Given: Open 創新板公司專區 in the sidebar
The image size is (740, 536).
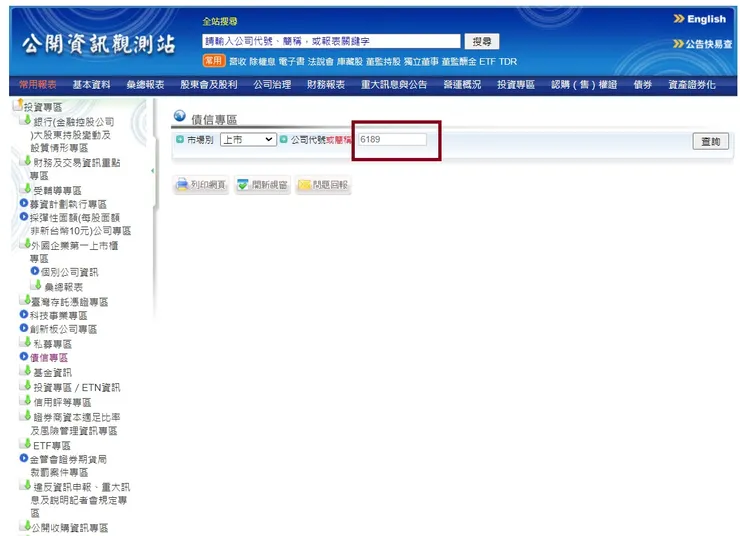Looking at the screenshot, I should 64,329.
